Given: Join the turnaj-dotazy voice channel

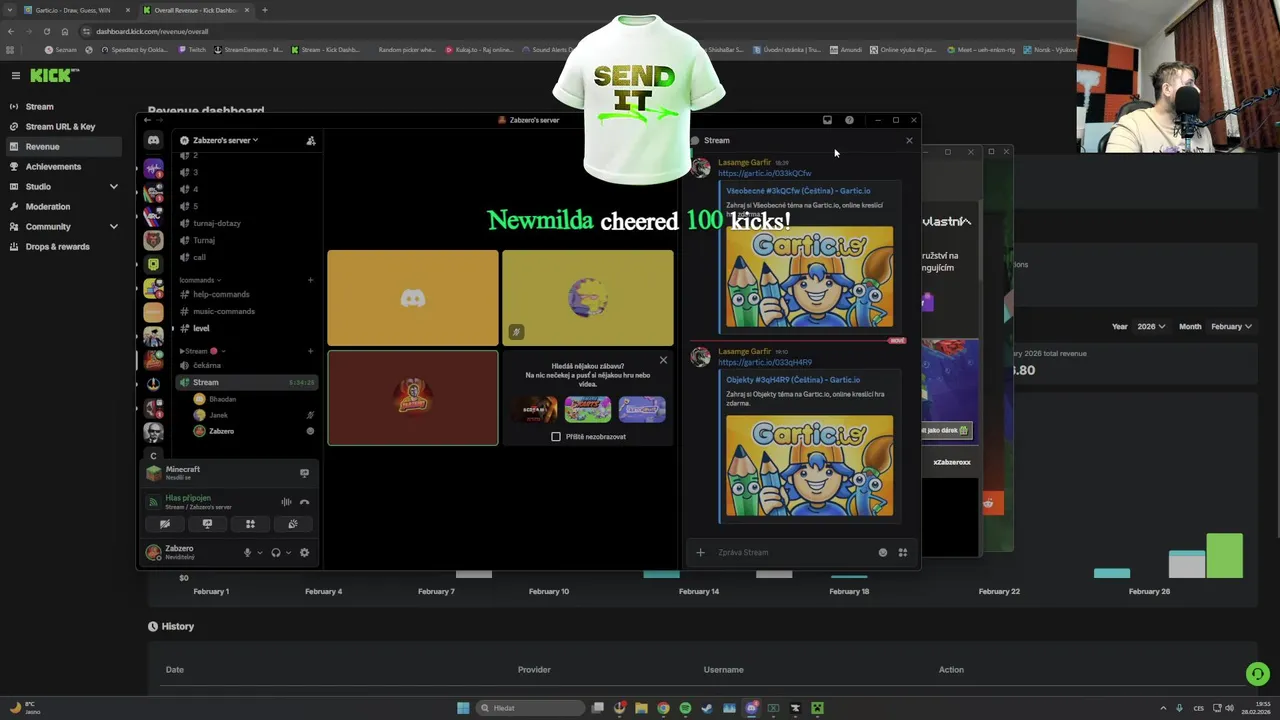Looking at the screenshot, I should [246, 223].
